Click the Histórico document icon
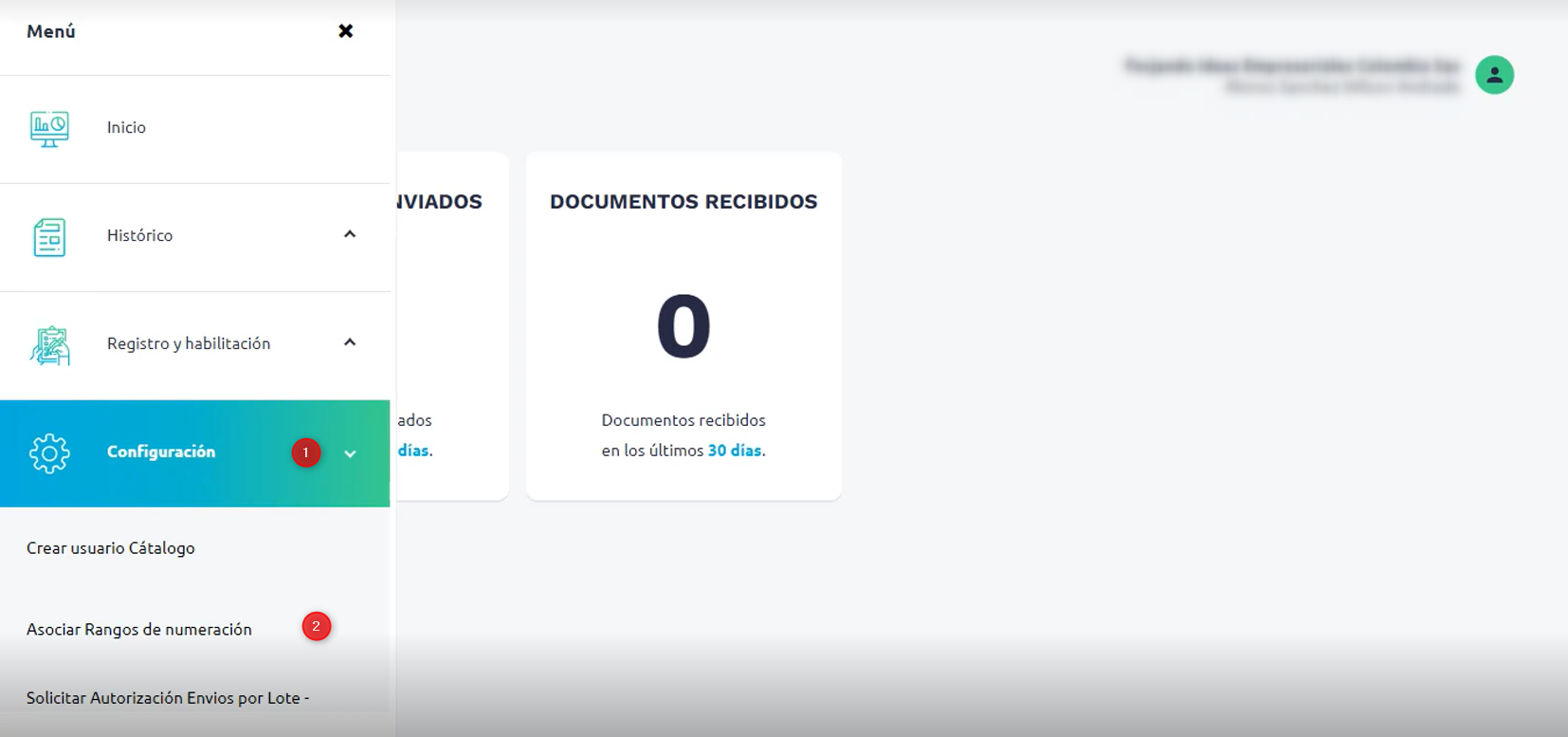 click(x=49, y=236)
